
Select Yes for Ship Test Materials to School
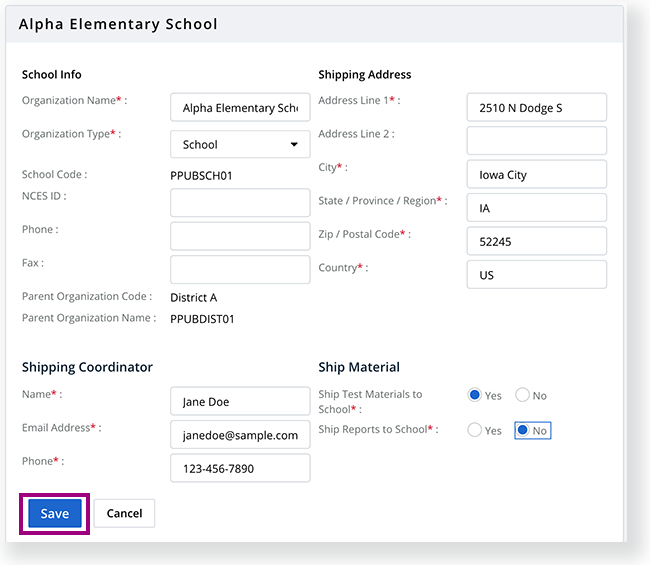[x=475, y=395]
